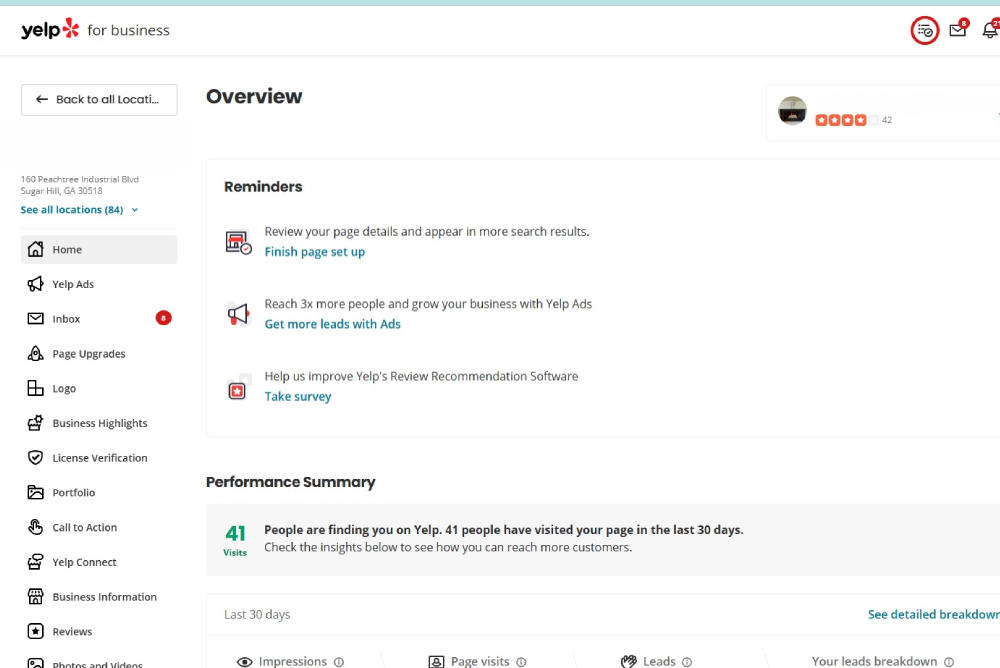Click the info icon next to Impressions
The image size is (1000, 668).
pos(339,662)
